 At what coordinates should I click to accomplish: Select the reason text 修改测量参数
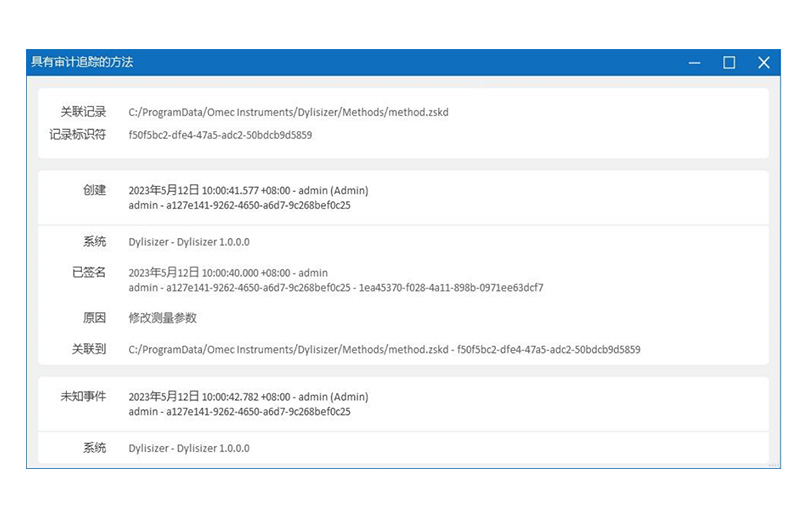(163, 318)
